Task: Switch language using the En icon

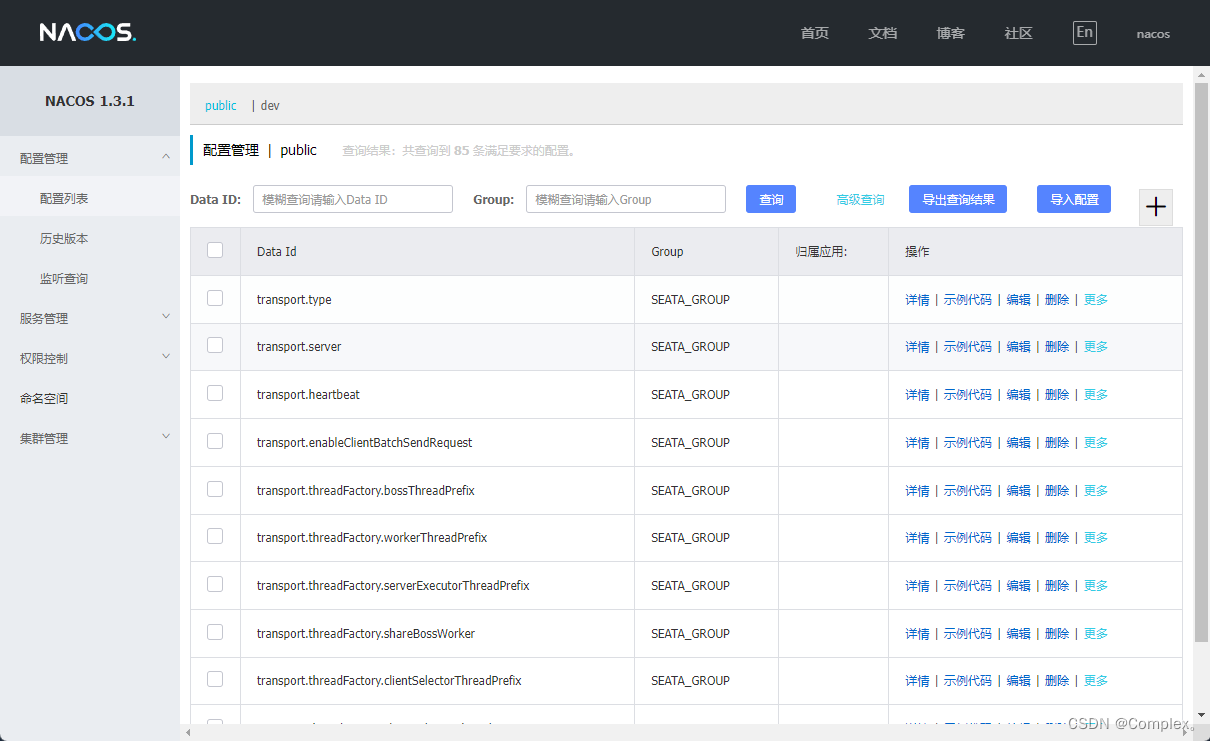Action: pos(1084,32)
